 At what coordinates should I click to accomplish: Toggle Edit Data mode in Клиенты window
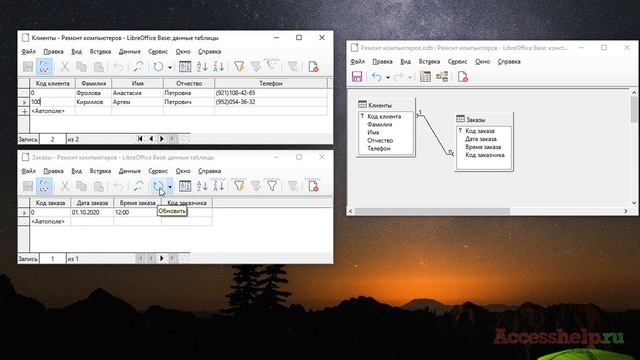pos(44,67)
